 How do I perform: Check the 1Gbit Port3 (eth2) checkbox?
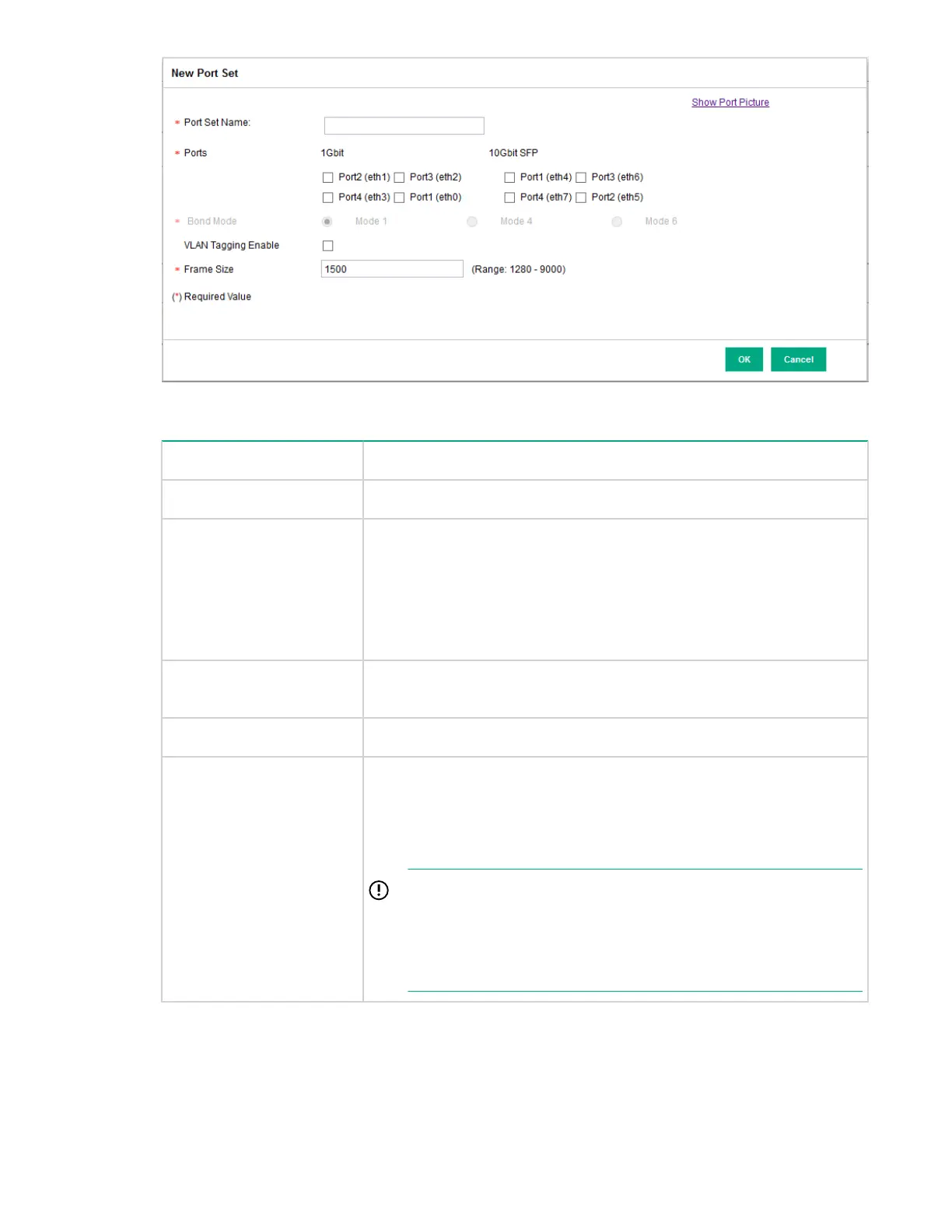(x=400, y=178)
